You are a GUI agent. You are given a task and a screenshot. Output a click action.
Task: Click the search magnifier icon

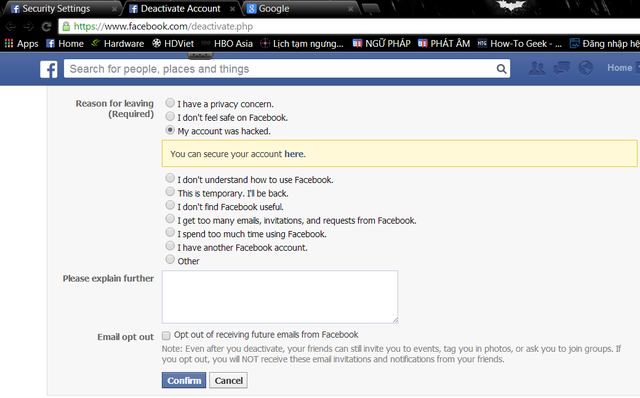[x=501, y=69]
